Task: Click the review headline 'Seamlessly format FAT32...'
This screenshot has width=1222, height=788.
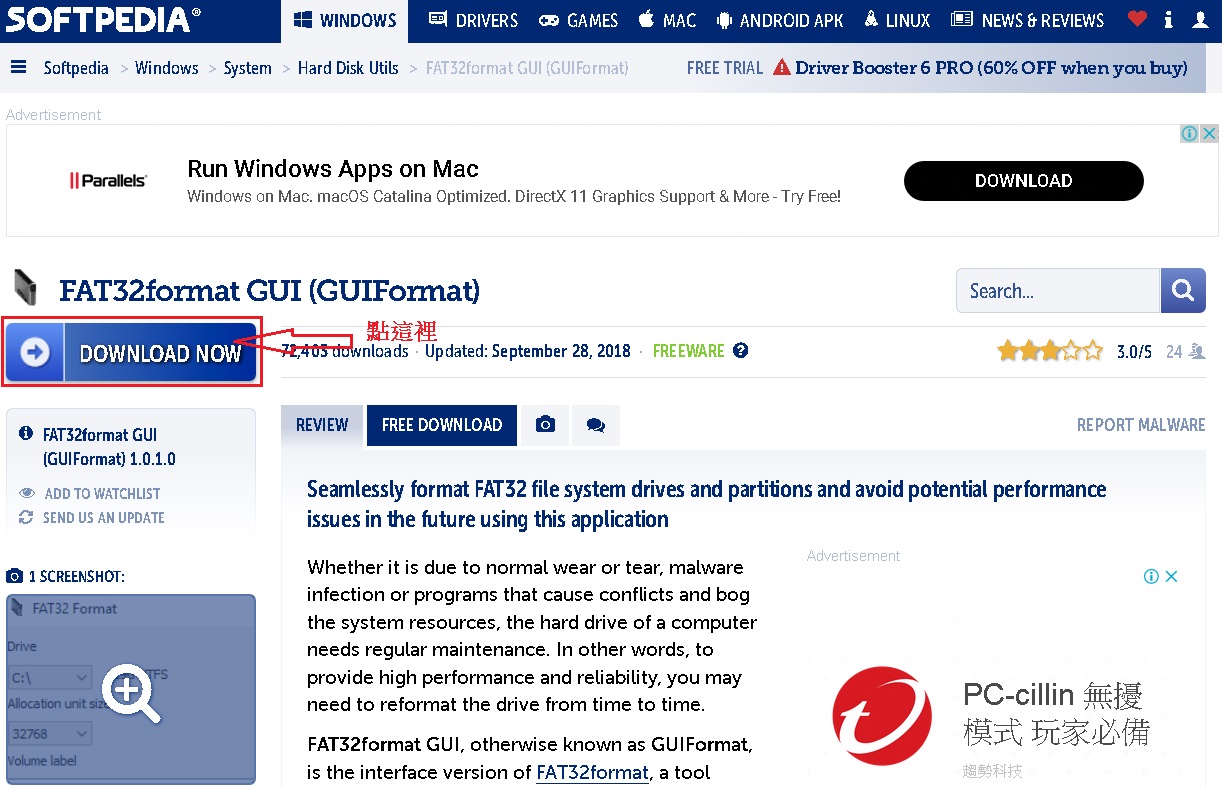Action: click(x=706, y=504)
